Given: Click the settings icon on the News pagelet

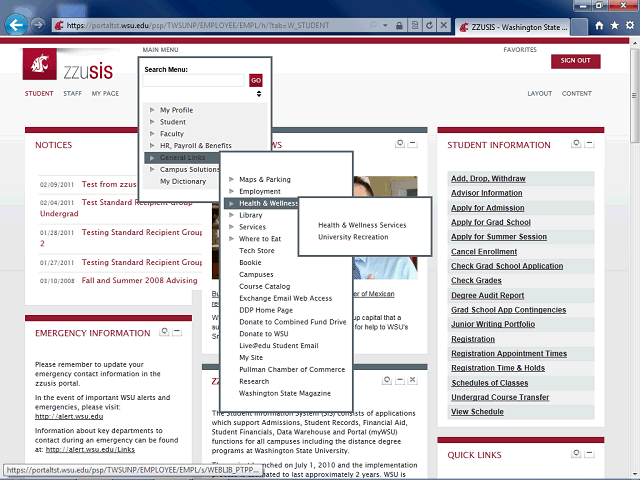Looking at the screenshot, I should click(x=400, y=143).
